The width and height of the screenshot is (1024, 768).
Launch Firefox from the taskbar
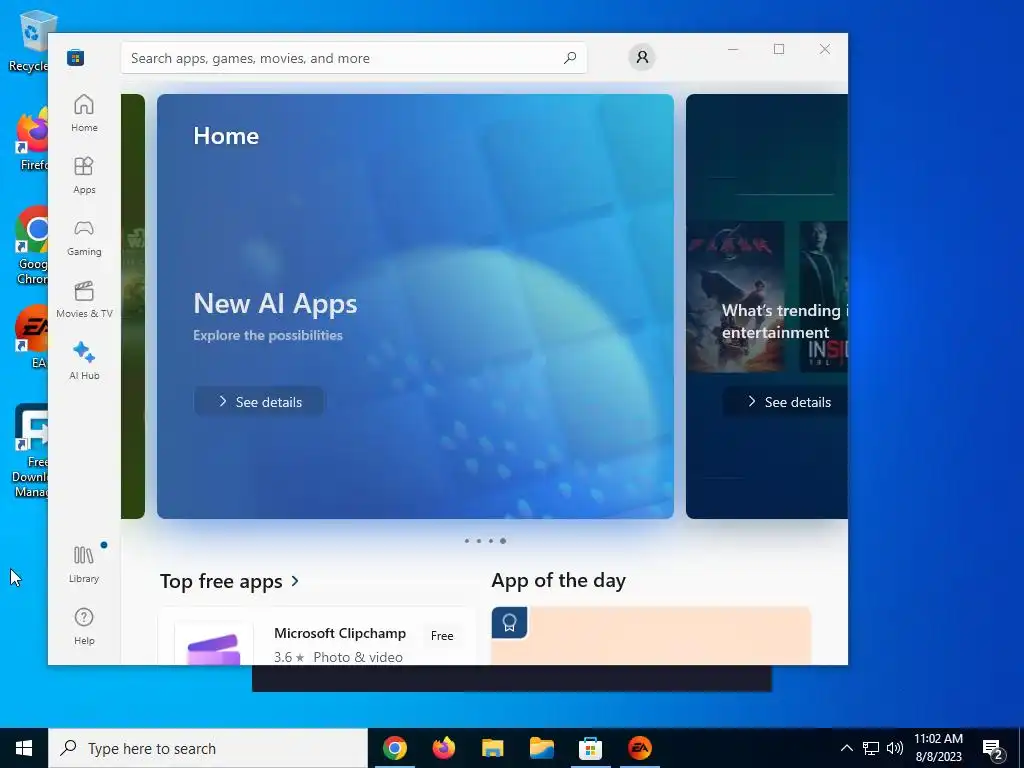[443, 748]
